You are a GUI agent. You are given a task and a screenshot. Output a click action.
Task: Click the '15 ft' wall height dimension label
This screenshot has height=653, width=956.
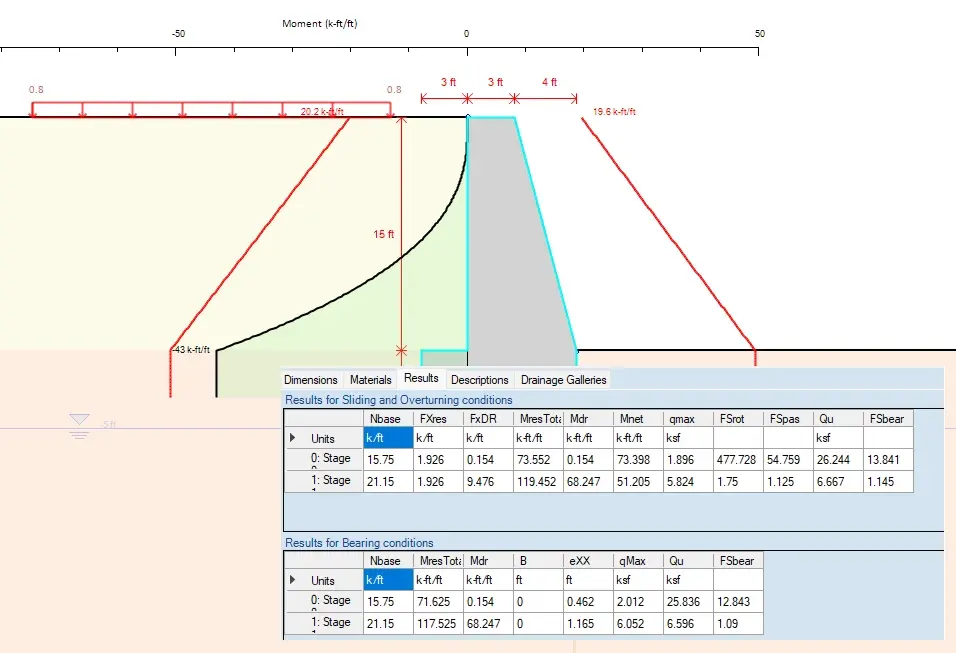click(x=383, y=234)
